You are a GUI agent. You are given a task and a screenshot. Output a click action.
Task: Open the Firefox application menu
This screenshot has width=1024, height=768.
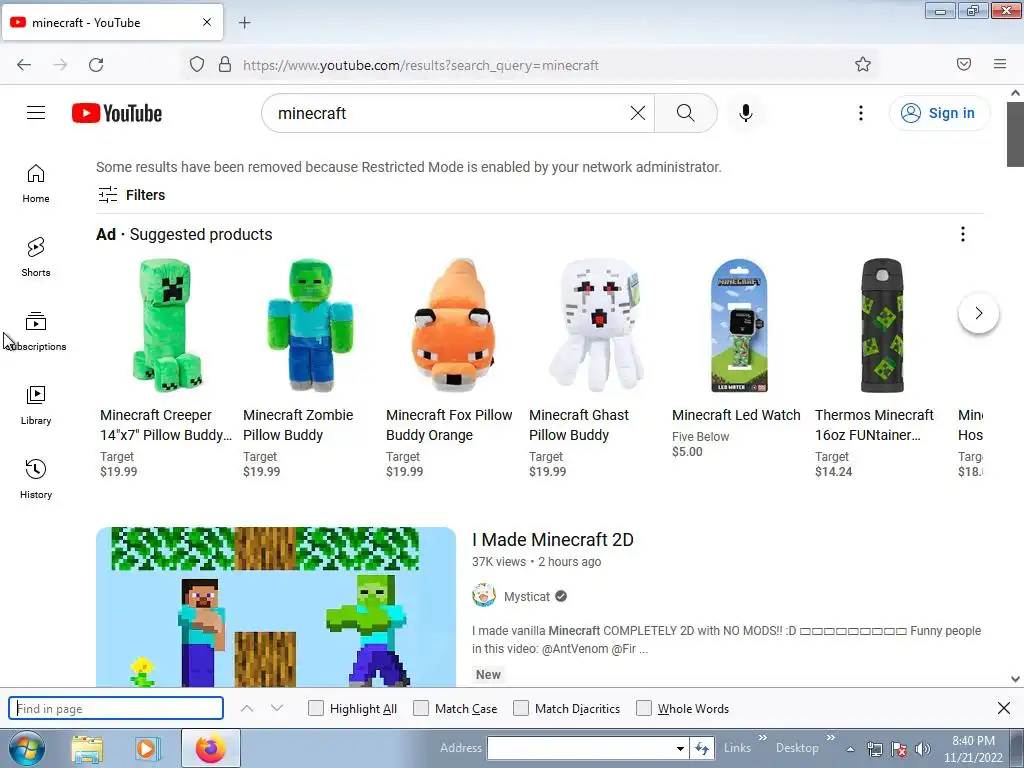click(x=1000, y=65)
